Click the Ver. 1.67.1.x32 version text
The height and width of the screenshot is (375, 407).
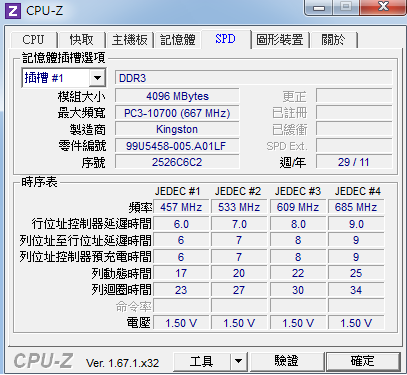coord(122,363)
